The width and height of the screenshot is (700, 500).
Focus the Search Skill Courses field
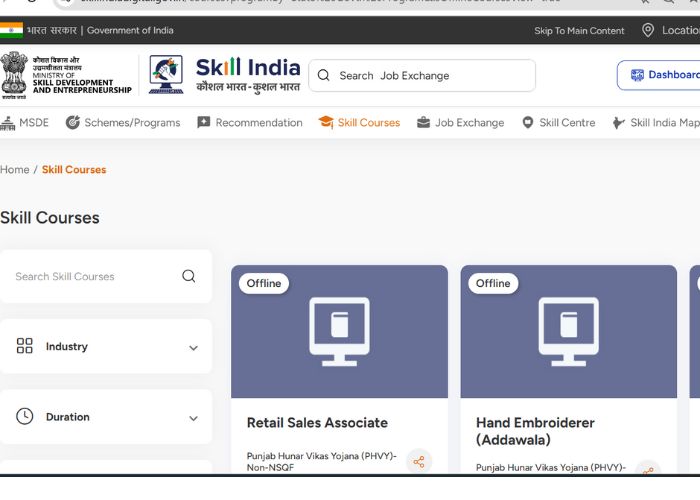(106, 276)
